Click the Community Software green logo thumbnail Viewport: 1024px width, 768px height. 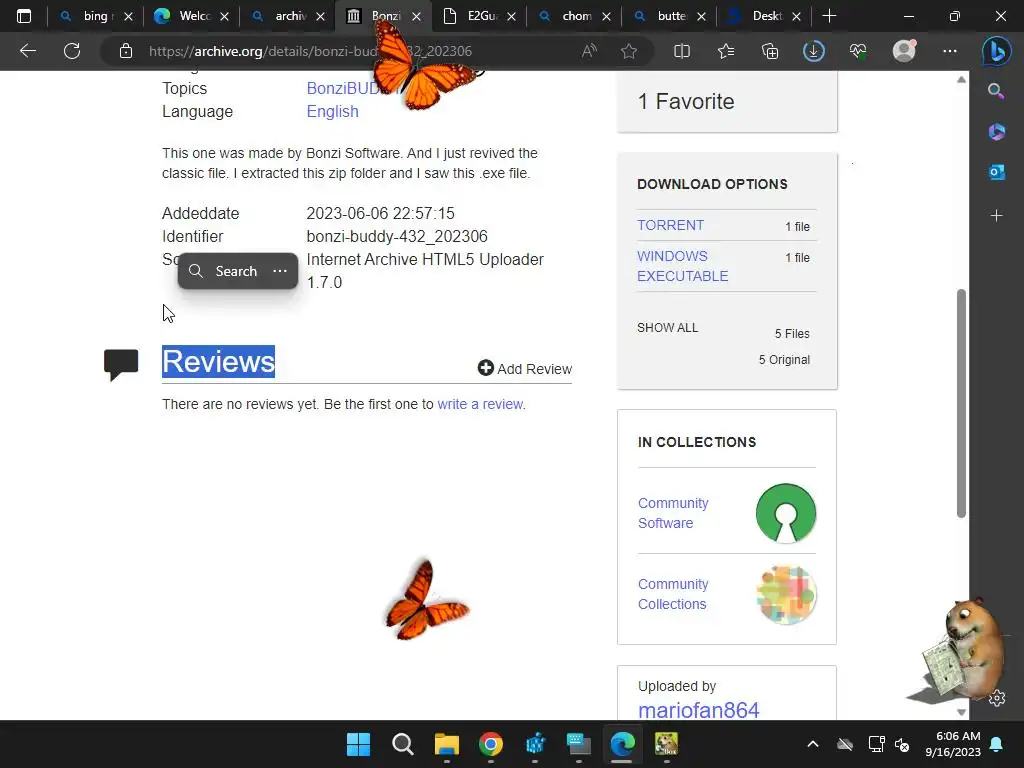click(x=786, y=513)
